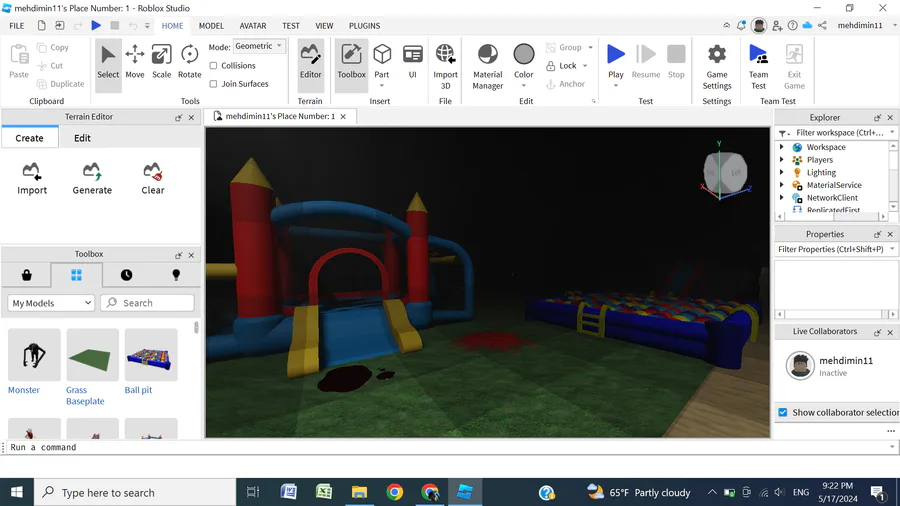Choose the Scale tool
This screenshot has height=506, width=900.
click(161, 62)
